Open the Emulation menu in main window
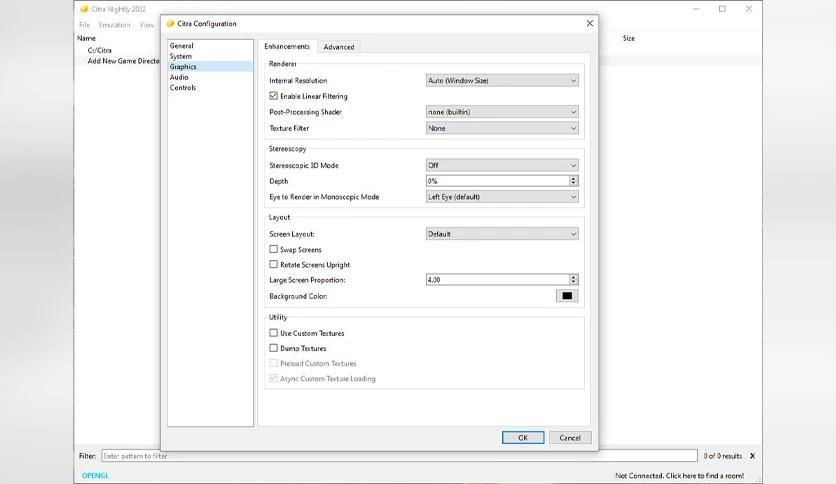The height and width of the screenshot is (484, 836). [114, 25]
